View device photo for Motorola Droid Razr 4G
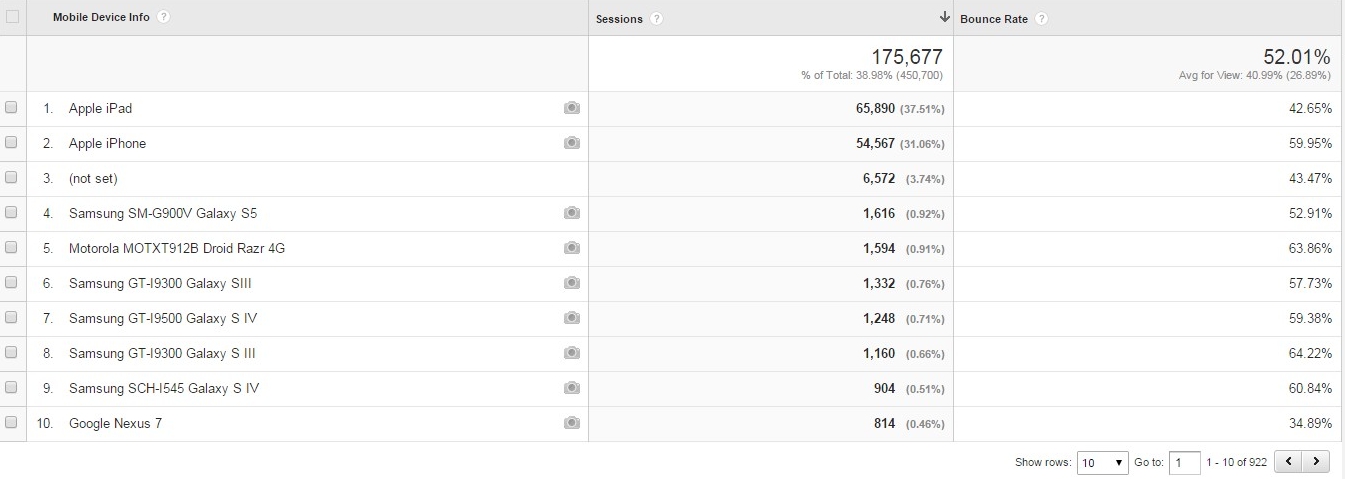Screen dimensions: 1345x479 coord(571,248)
